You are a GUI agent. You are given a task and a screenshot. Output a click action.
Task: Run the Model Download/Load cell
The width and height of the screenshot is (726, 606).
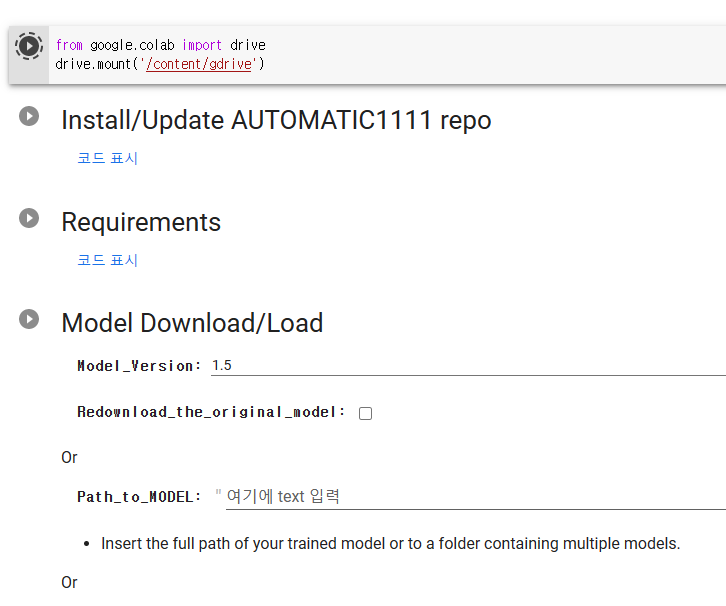click(29, 319)
